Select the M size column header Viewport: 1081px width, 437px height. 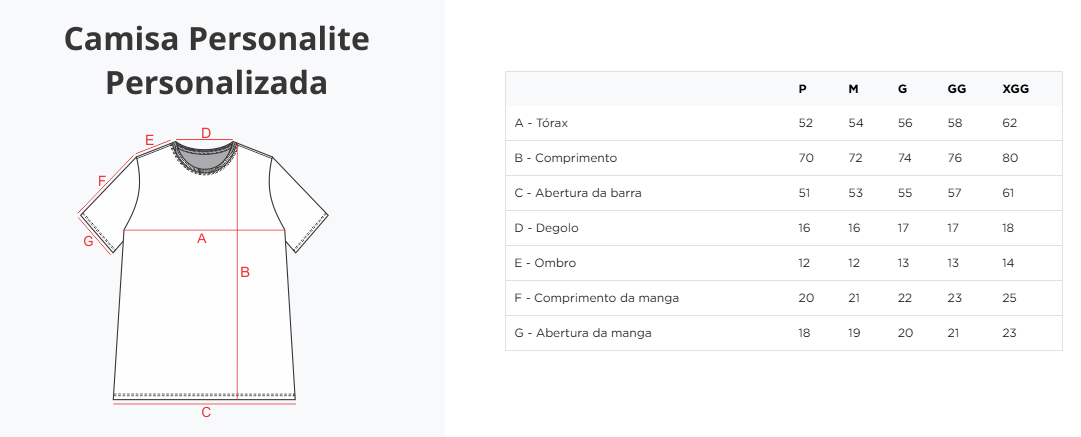click(x=853, y=89)
